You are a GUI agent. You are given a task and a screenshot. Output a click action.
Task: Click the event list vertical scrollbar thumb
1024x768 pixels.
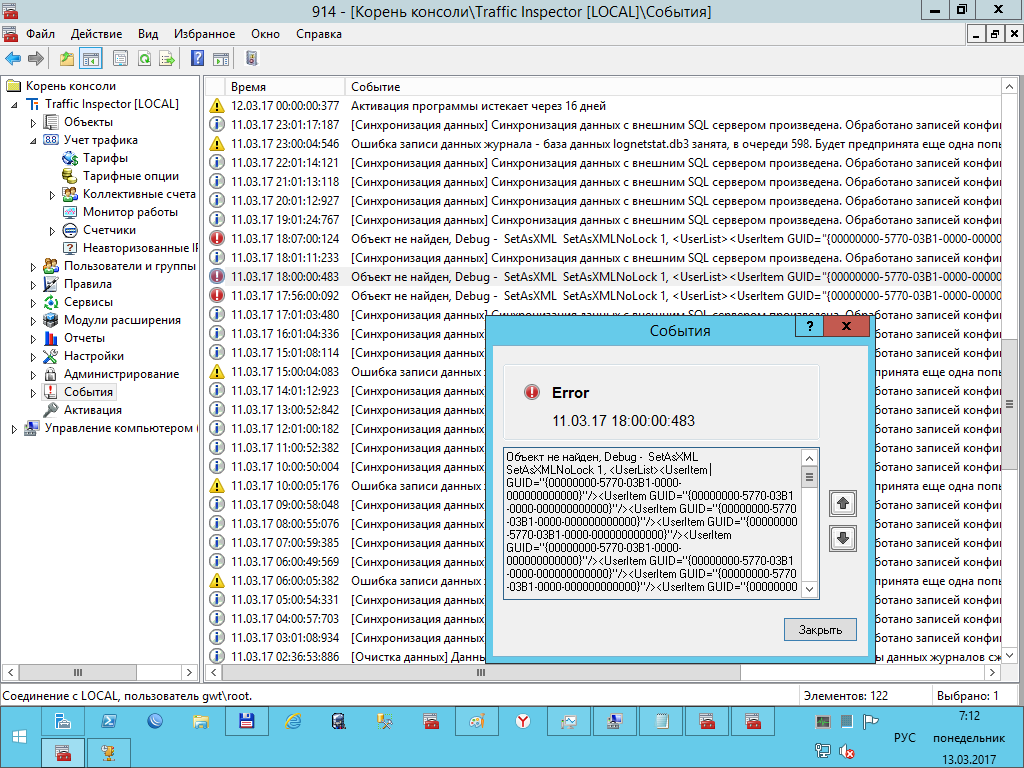tap(1009, 405)
